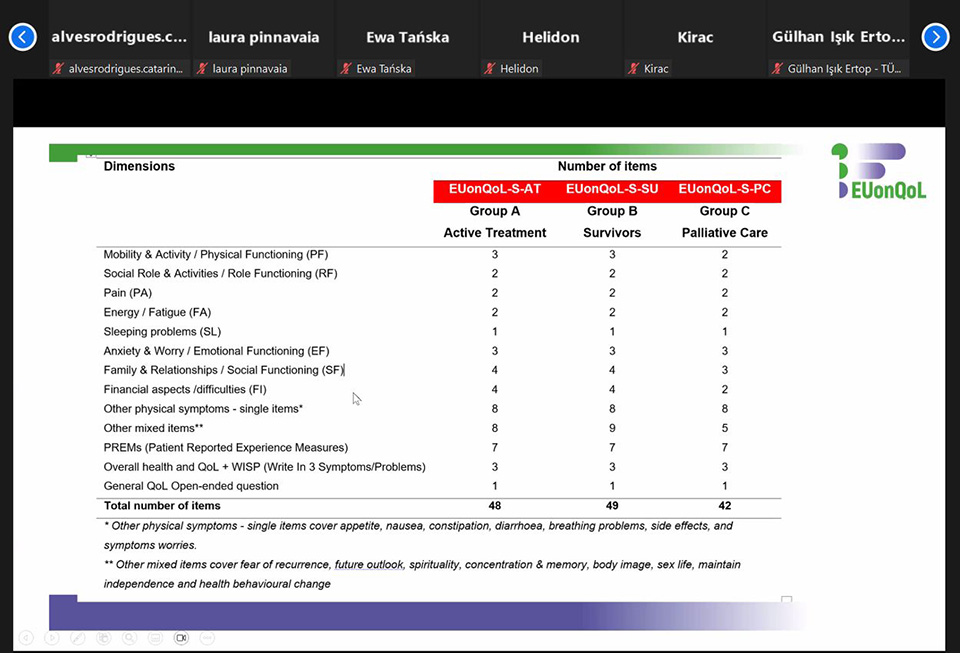Toggle subtitles in slideshow toolbar
The image size is (960, 653).
(x=155, y=638)
